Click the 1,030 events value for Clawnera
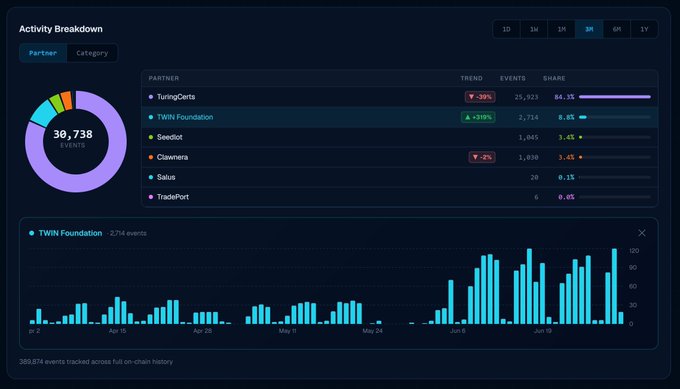The width and height of the screenshot is (680, 389). click(528, 157)
